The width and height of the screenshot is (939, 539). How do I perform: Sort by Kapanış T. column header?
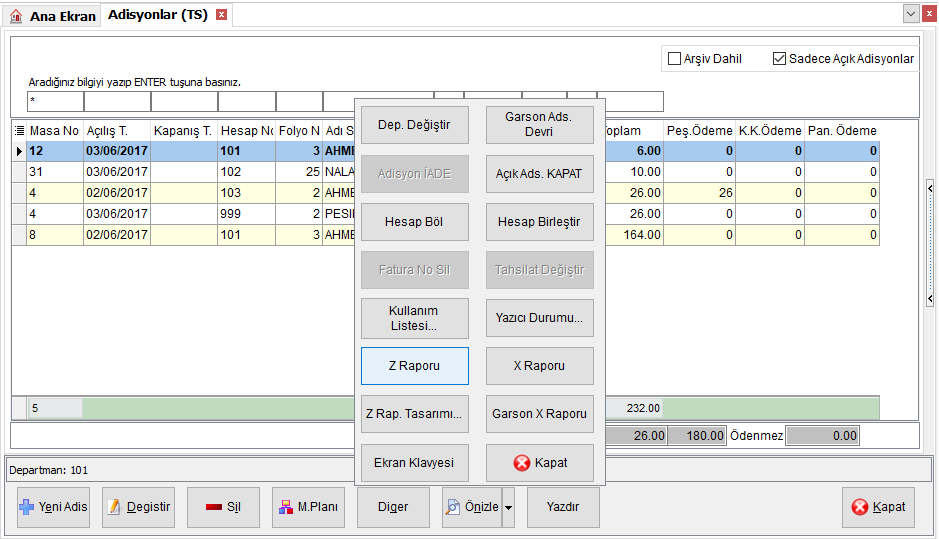pos(184,131)
